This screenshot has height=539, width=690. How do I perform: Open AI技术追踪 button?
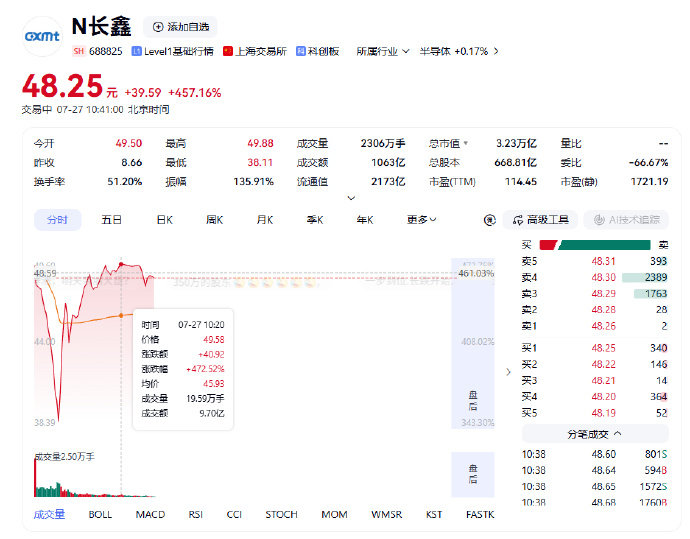626,220
